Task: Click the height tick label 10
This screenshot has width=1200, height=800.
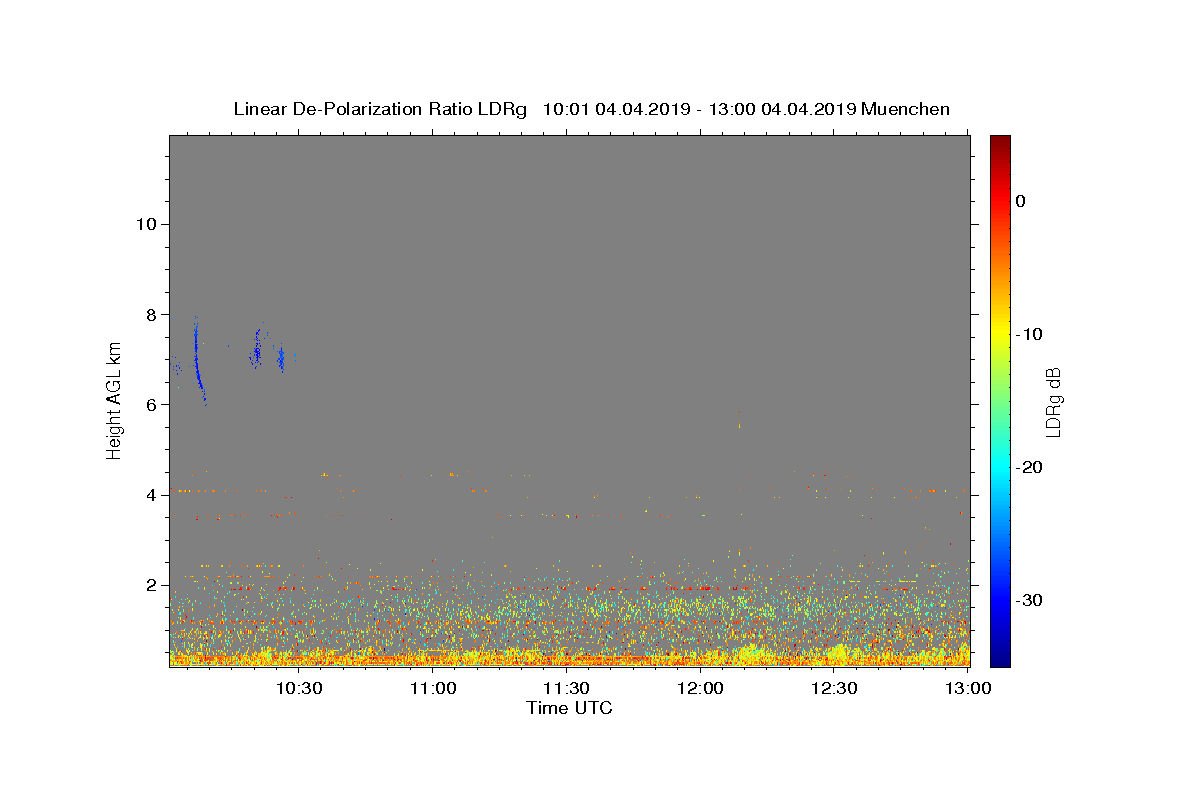Action: click(x=148, y=224)
